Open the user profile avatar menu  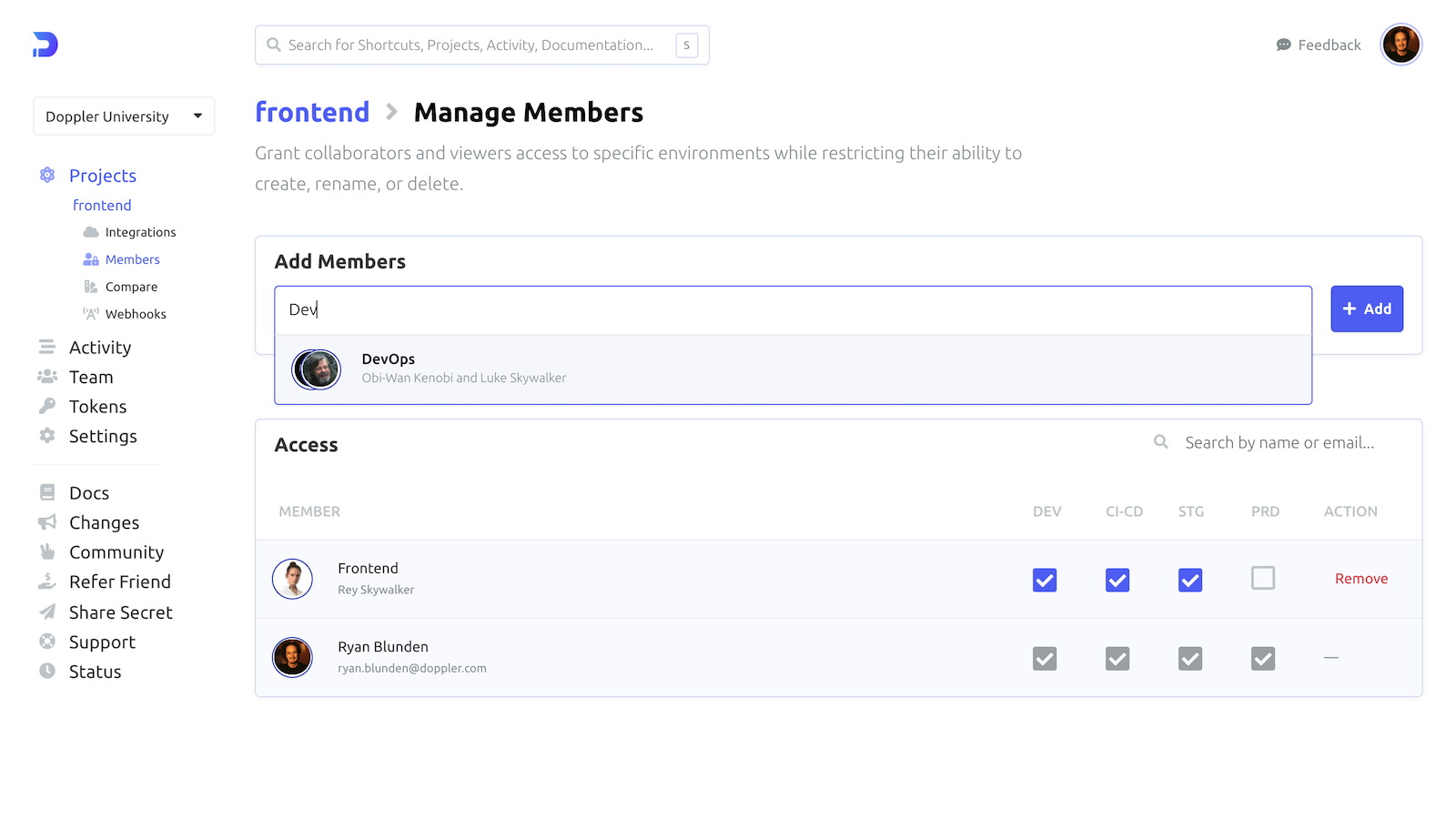(x=1400, y=45)
